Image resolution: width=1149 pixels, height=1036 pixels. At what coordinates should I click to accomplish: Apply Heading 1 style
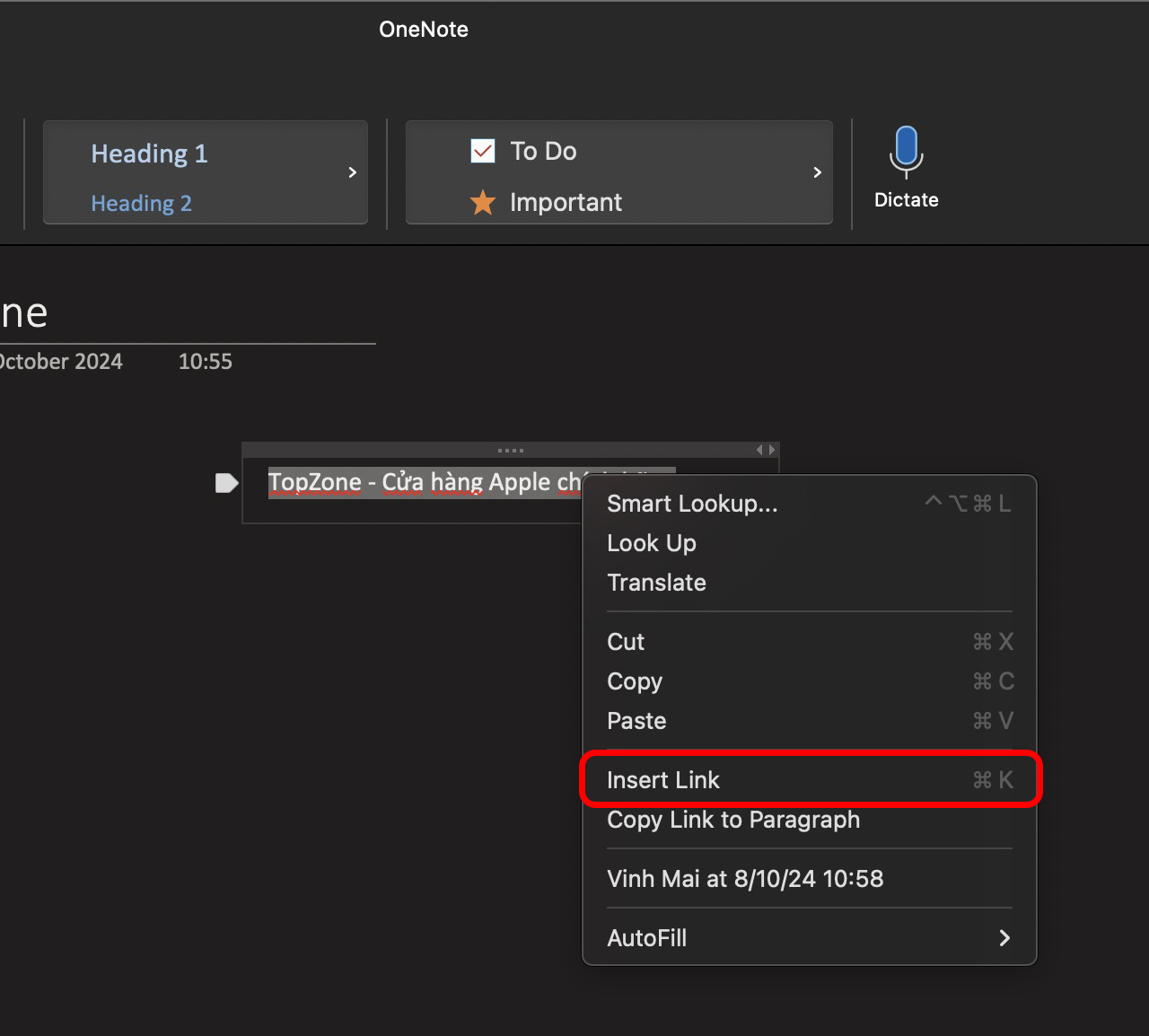tap(149, 154)
